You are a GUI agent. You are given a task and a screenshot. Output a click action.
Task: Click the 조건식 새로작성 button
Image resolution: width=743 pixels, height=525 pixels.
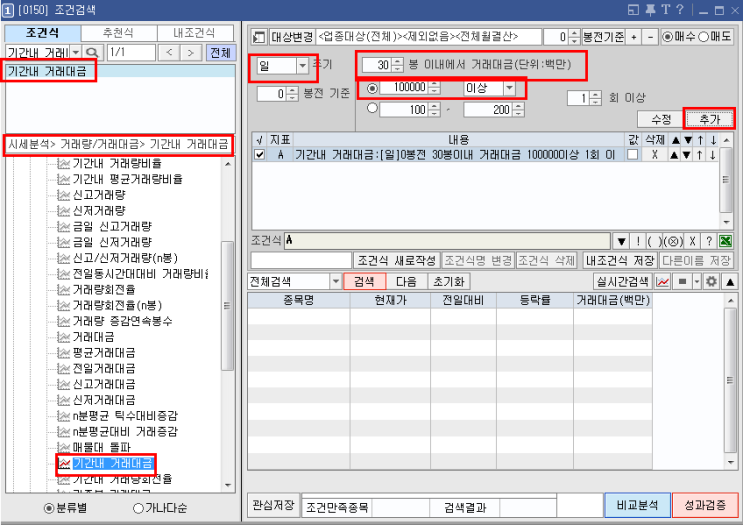point(397,261)
